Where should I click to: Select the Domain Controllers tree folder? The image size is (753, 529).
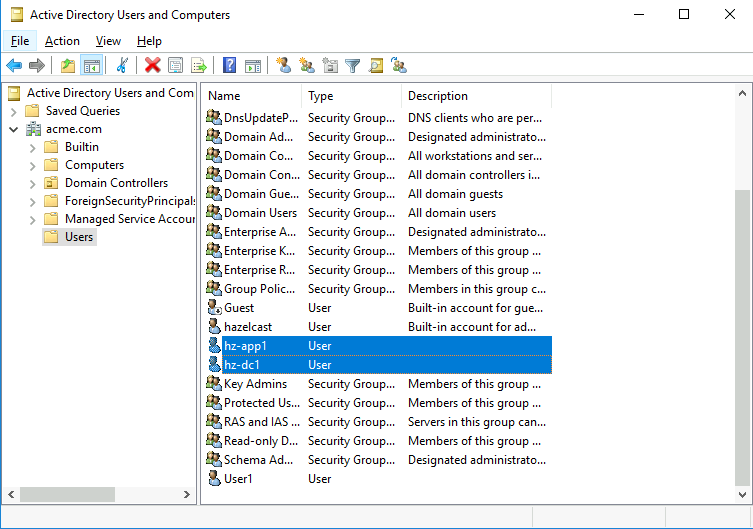(116, 183)
